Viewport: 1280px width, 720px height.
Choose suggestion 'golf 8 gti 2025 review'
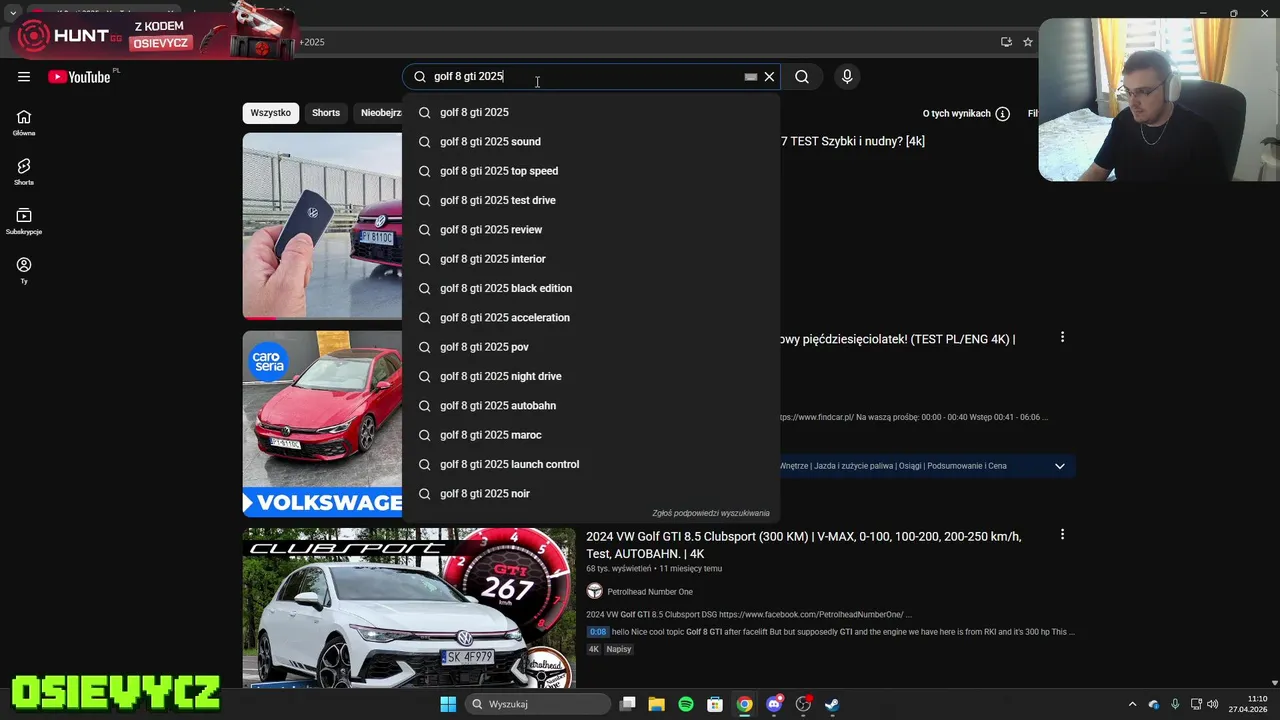click(591, 230)
